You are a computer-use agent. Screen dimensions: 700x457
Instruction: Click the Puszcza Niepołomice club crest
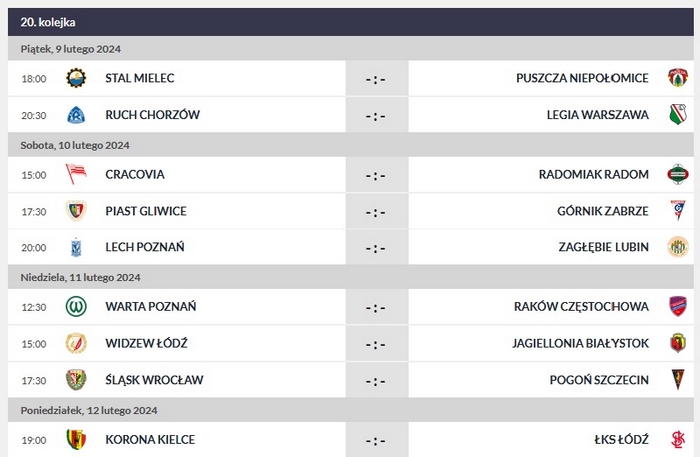[677, 78]
